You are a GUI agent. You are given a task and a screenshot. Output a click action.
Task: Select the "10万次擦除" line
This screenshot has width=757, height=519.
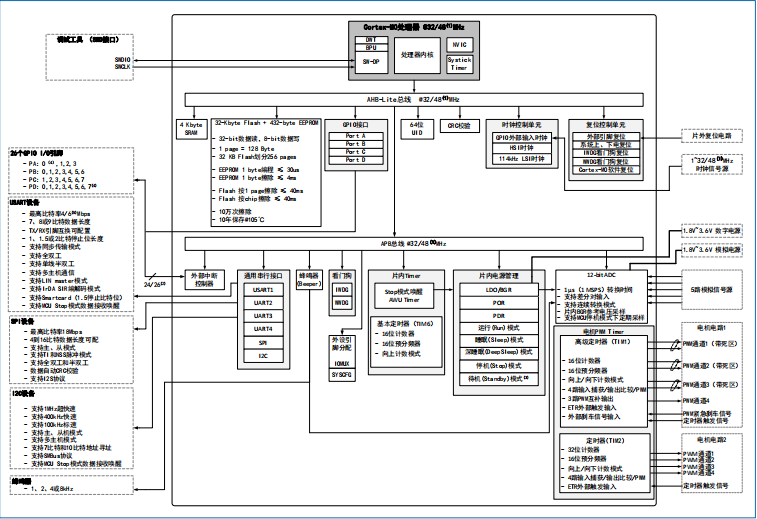(235, 211)
